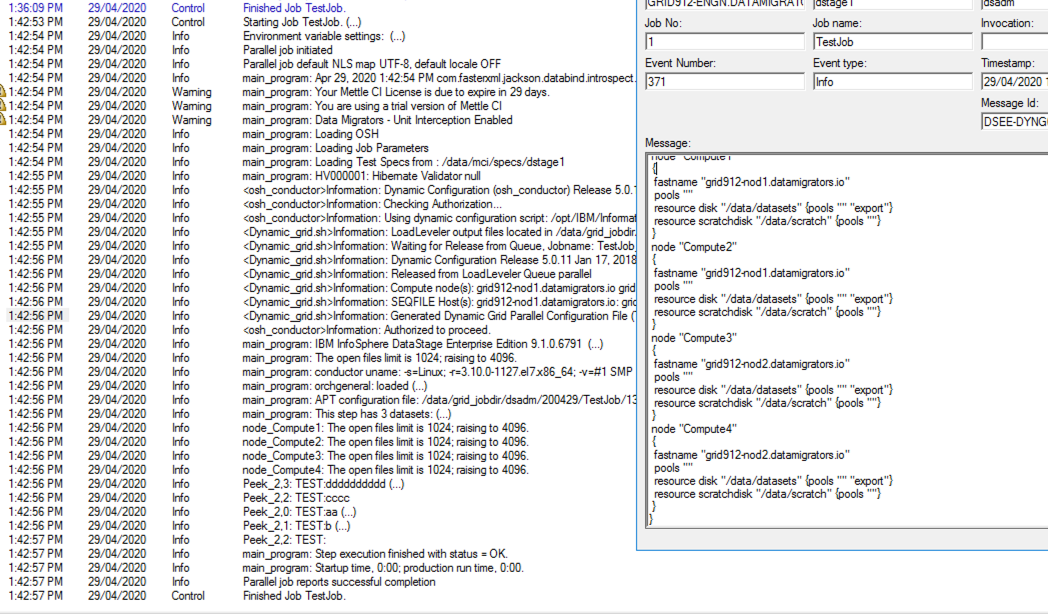Select the 'Parallel job initiated' log row

pos(288,50)
